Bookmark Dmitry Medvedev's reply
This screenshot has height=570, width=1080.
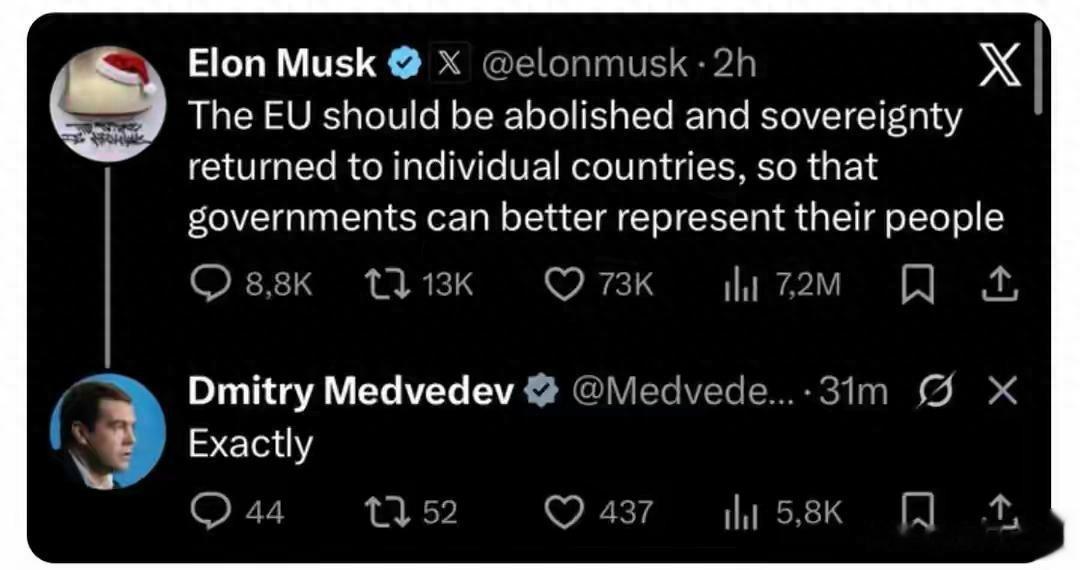(915, 513)
